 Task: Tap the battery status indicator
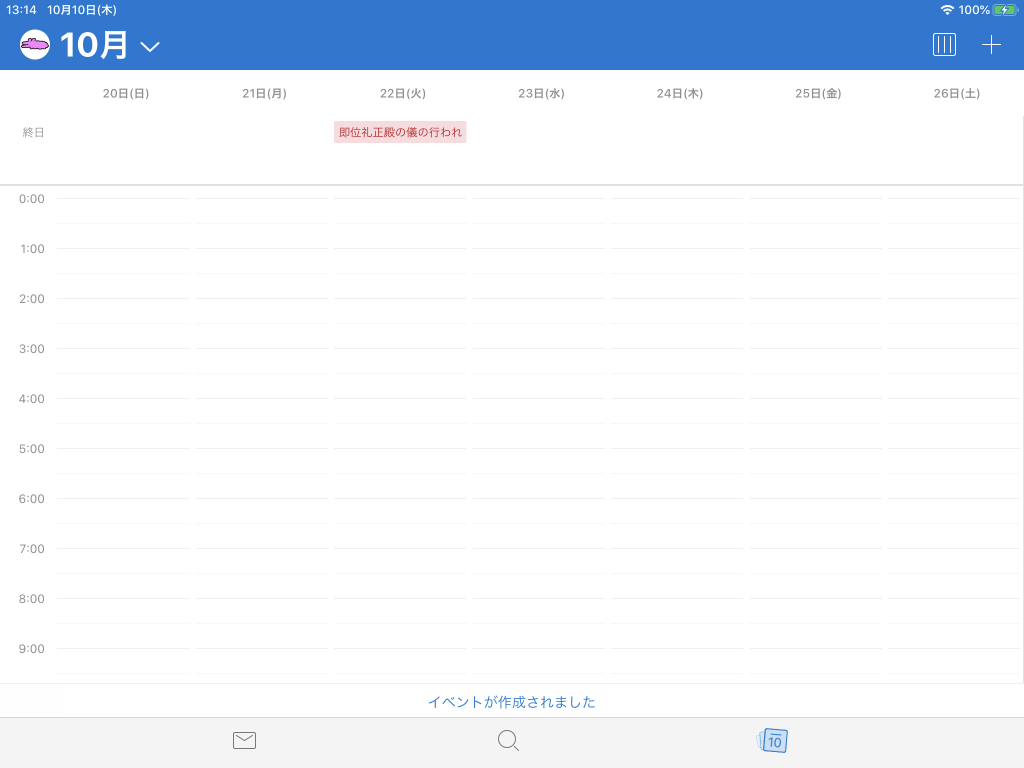(x=1005, y=10)
